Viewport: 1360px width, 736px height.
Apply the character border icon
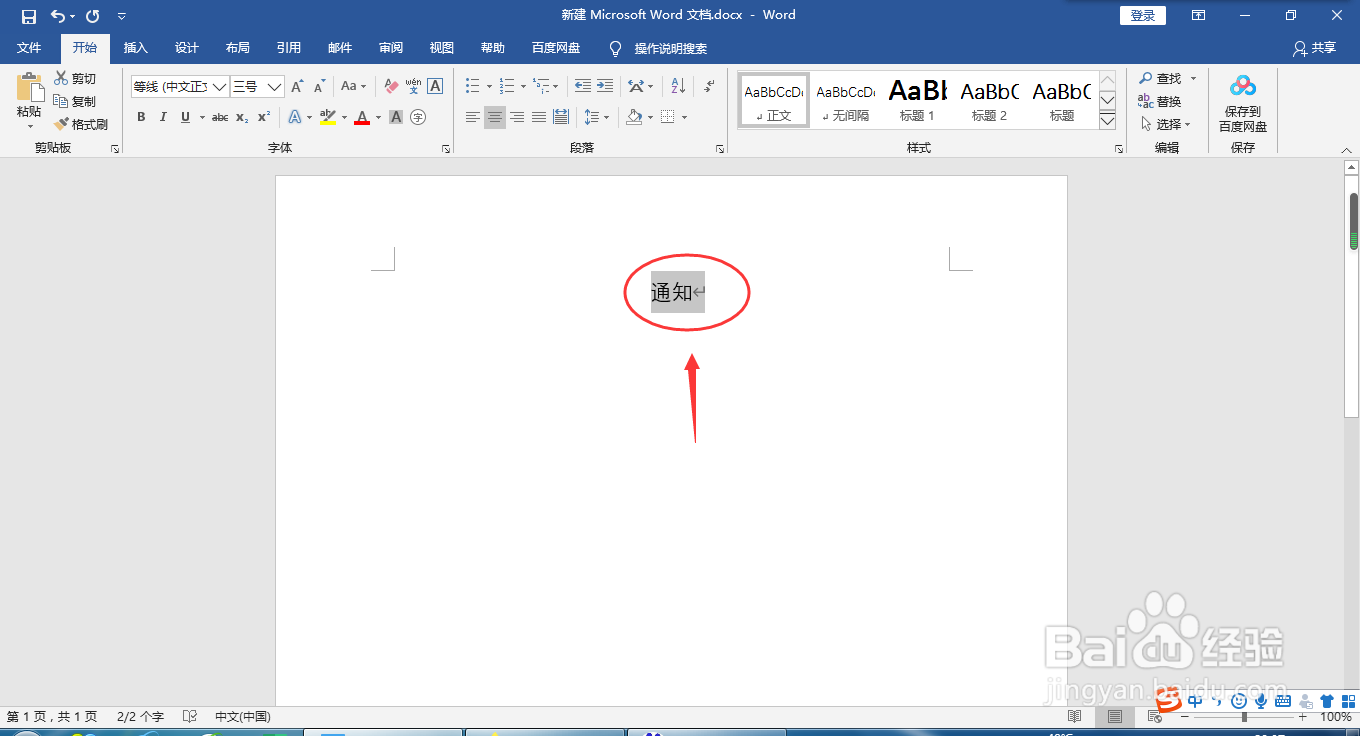pos(435,87)
